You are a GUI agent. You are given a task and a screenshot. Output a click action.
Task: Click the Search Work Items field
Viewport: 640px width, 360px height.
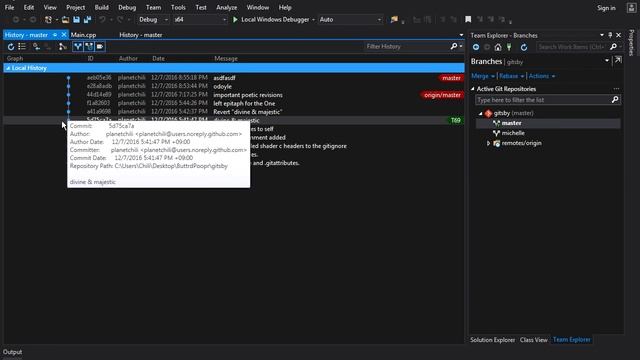tap(571, 47)
